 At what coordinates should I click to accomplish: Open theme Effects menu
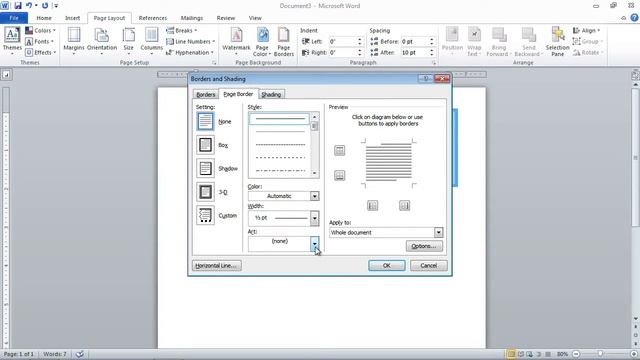tap(40, 52)
